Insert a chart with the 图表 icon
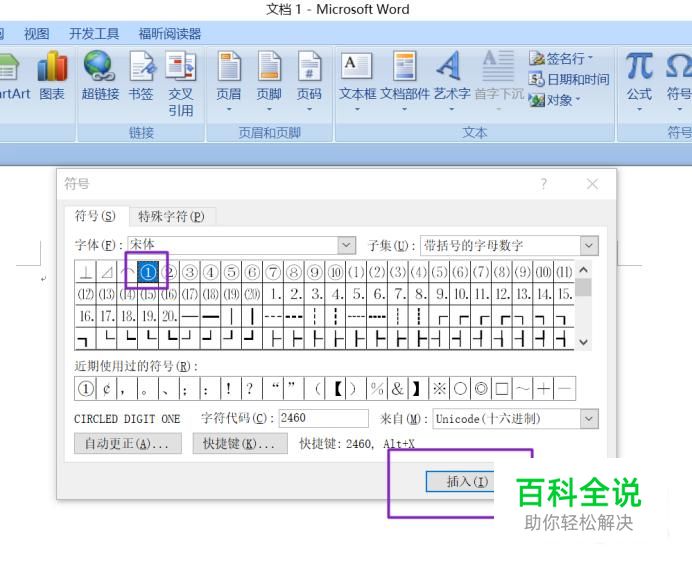Screen dimensions: 692x567 click(52, 75)
